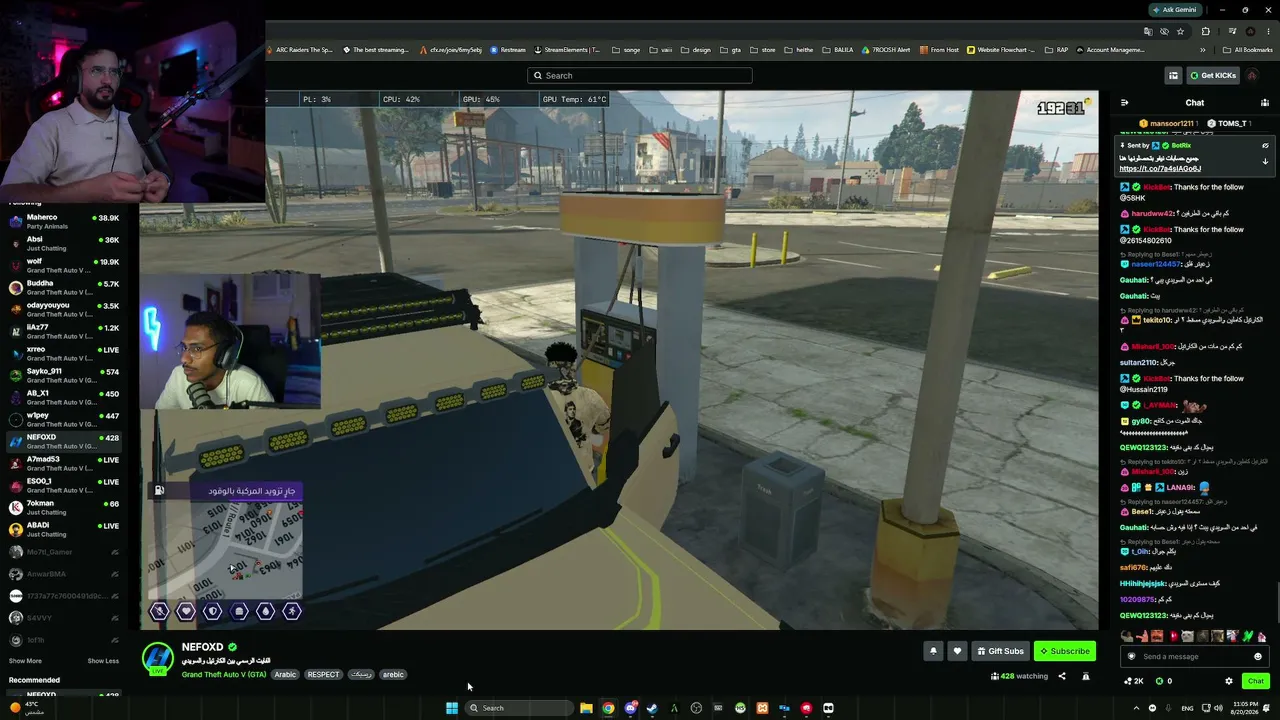Viewport: 1280px width, 720px height.
Task: Open the store bookmarks folder
Action: point(763,50)
